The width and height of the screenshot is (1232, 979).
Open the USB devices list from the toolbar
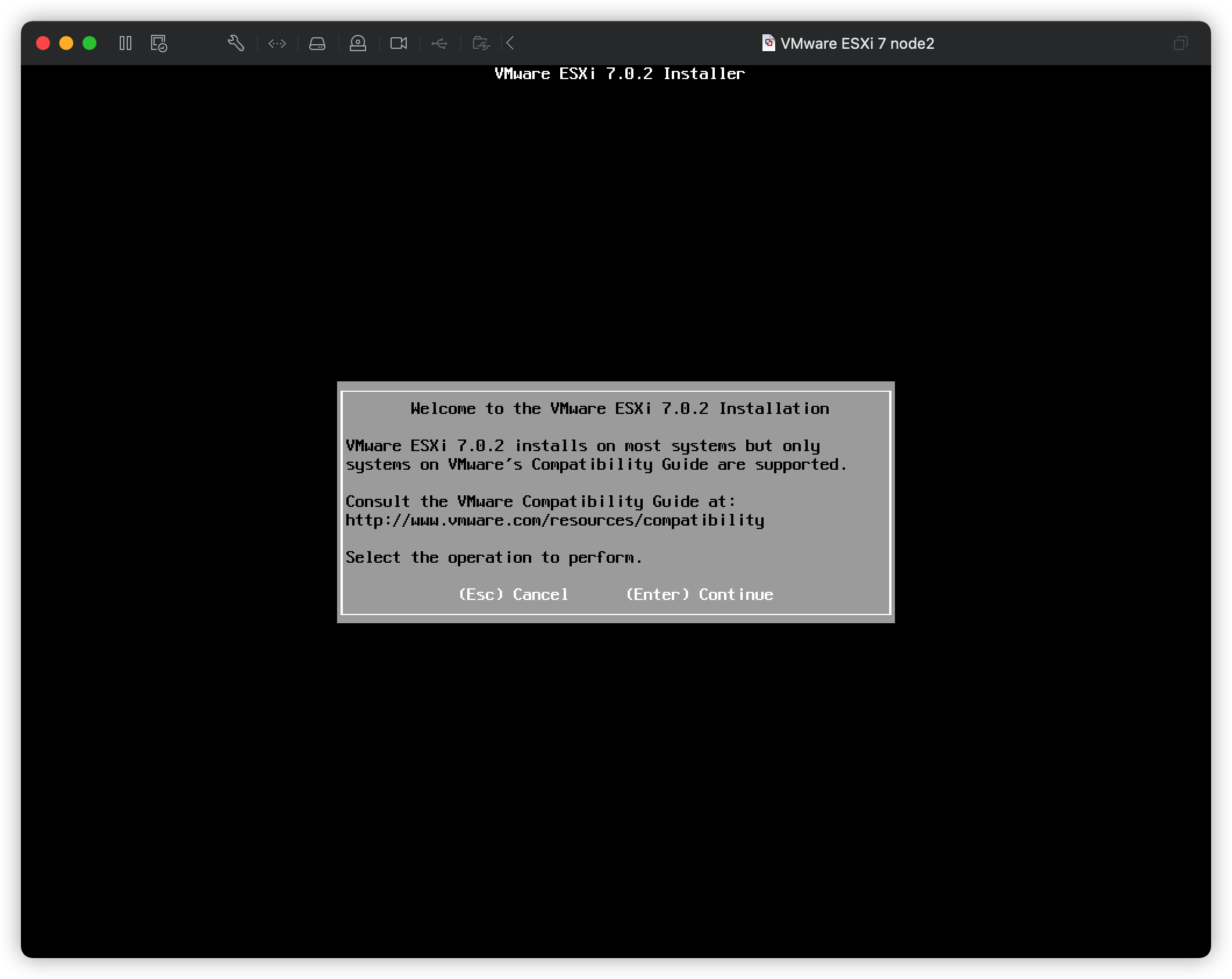coord(439,43)
